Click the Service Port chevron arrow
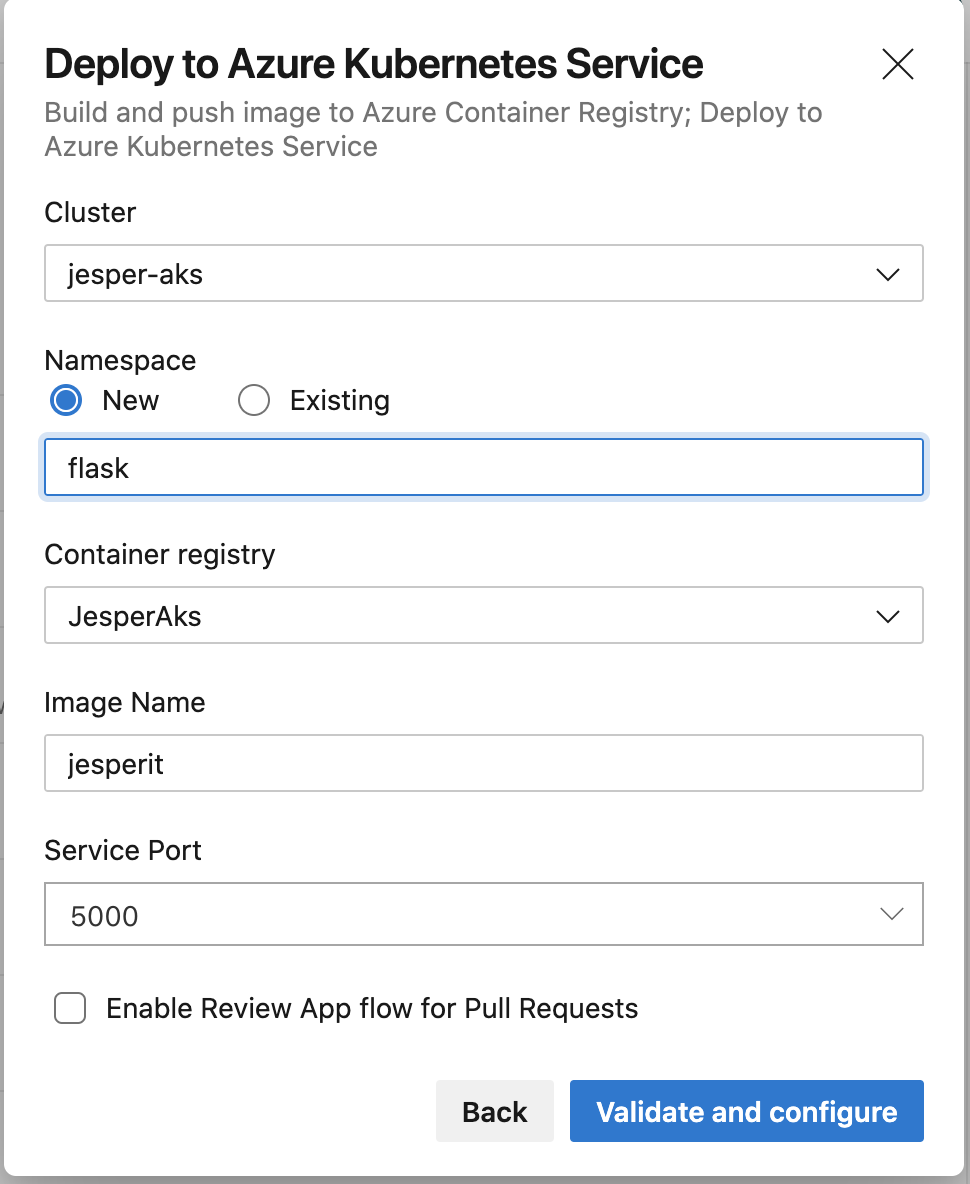This screenshot has width=970, height=1184. click(x=891, y=914)
